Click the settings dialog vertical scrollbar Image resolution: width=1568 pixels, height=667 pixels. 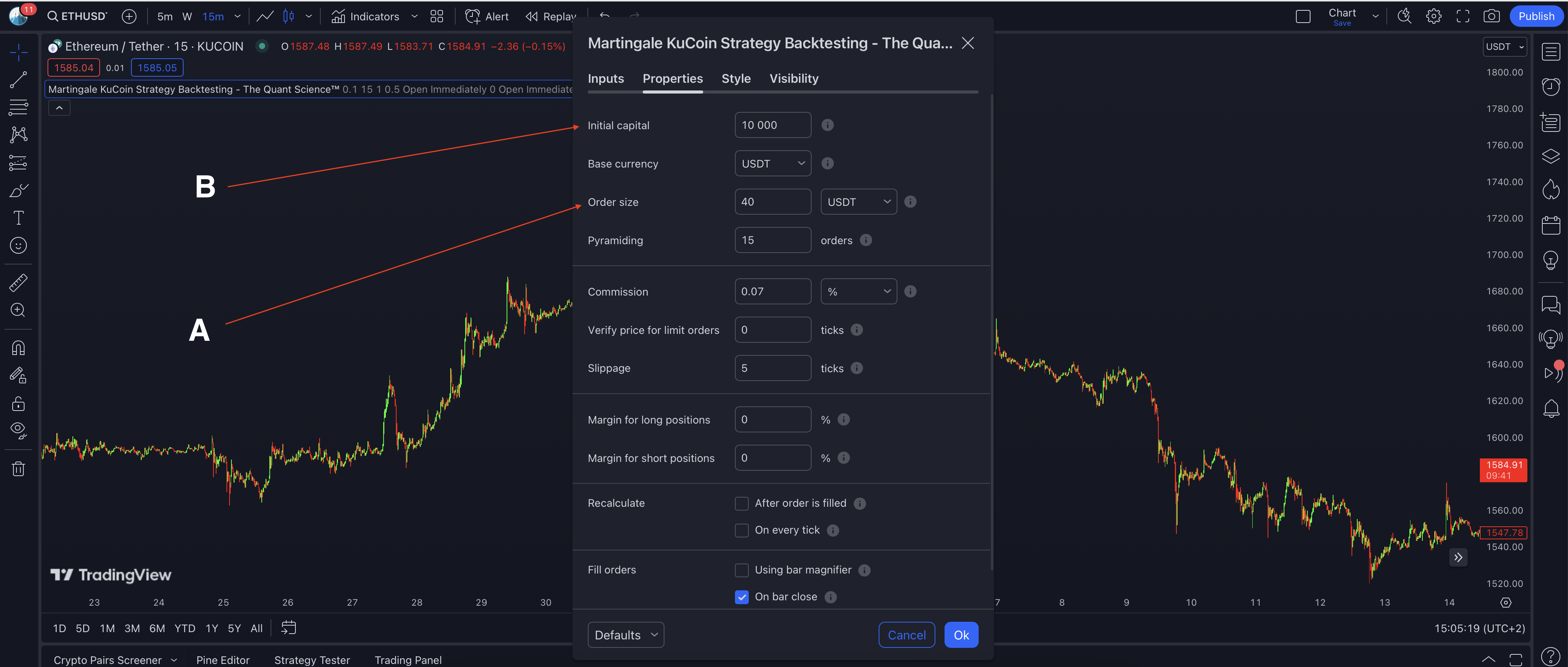(992, 332)
